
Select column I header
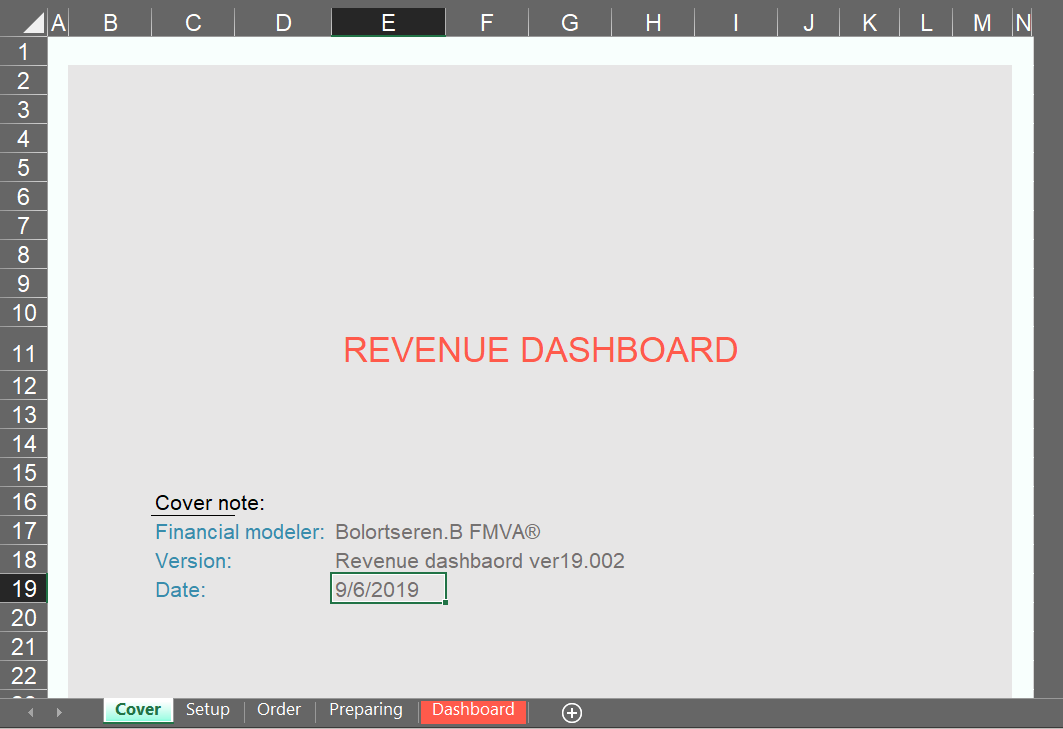[x=736, y=23]
